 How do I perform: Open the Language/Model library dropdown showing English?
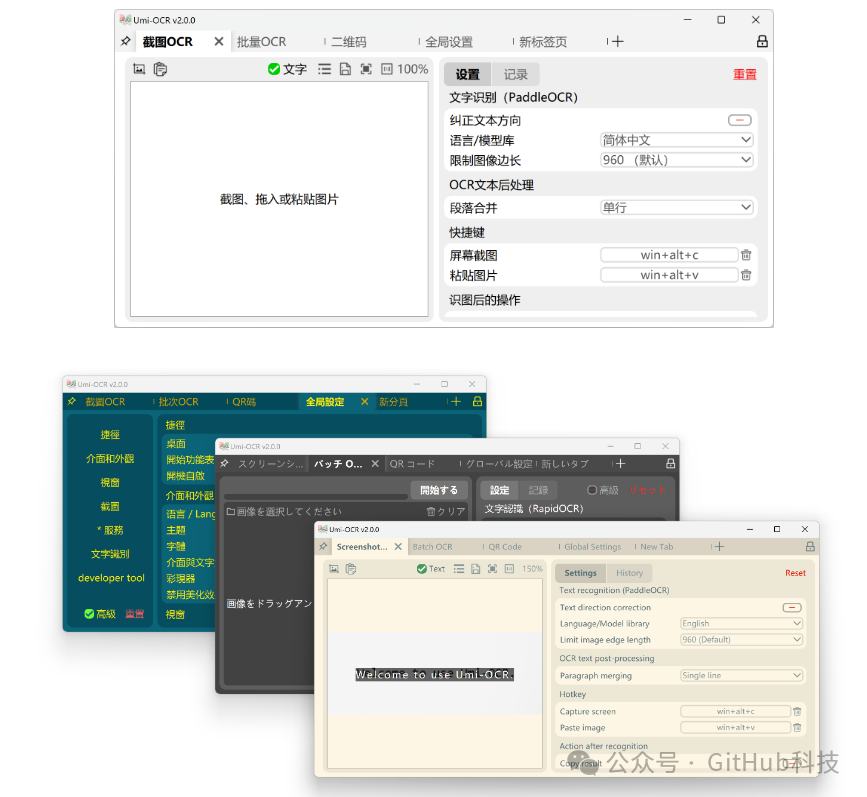(x=741, y=623)
